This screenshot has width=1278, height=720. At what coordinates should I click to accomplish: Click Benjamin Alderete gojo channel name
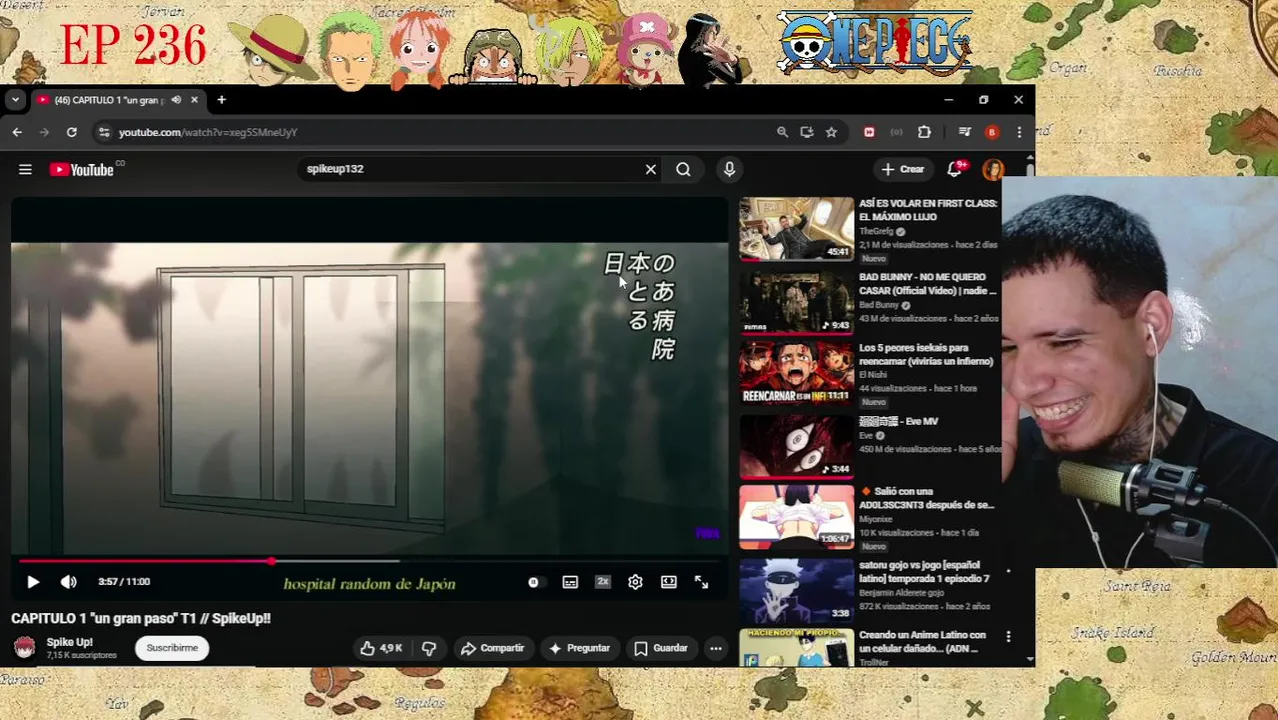click(x=901, y=593)
